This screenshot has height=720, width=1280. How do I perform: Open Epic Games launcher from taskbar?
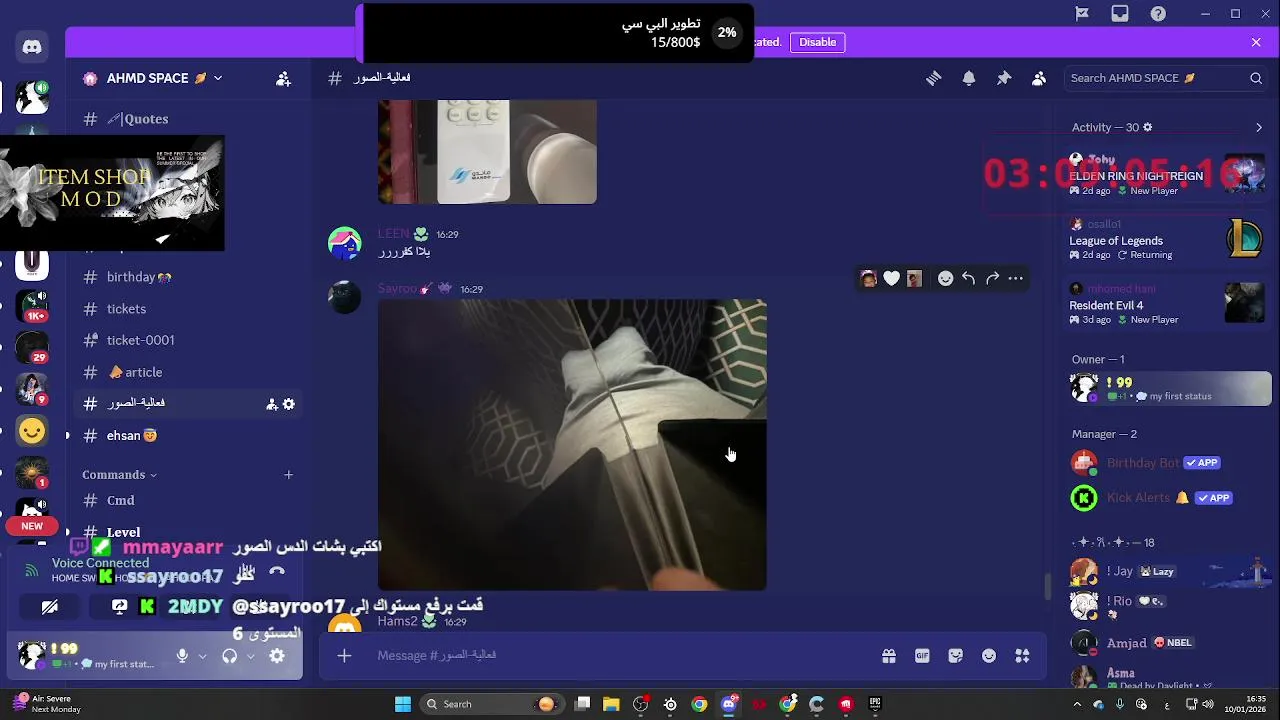click(x=875, y=704)
